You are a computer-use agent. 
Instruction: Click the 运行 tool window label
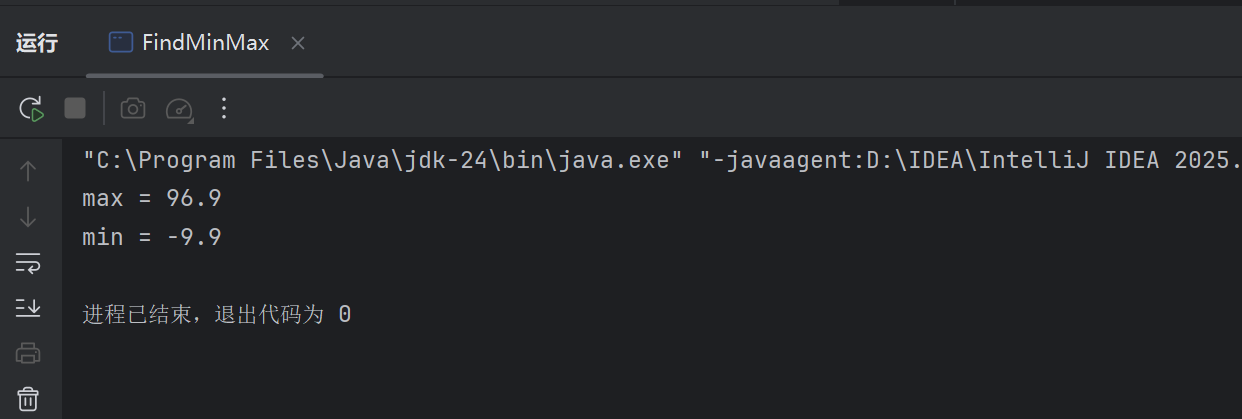pos(37,43)
